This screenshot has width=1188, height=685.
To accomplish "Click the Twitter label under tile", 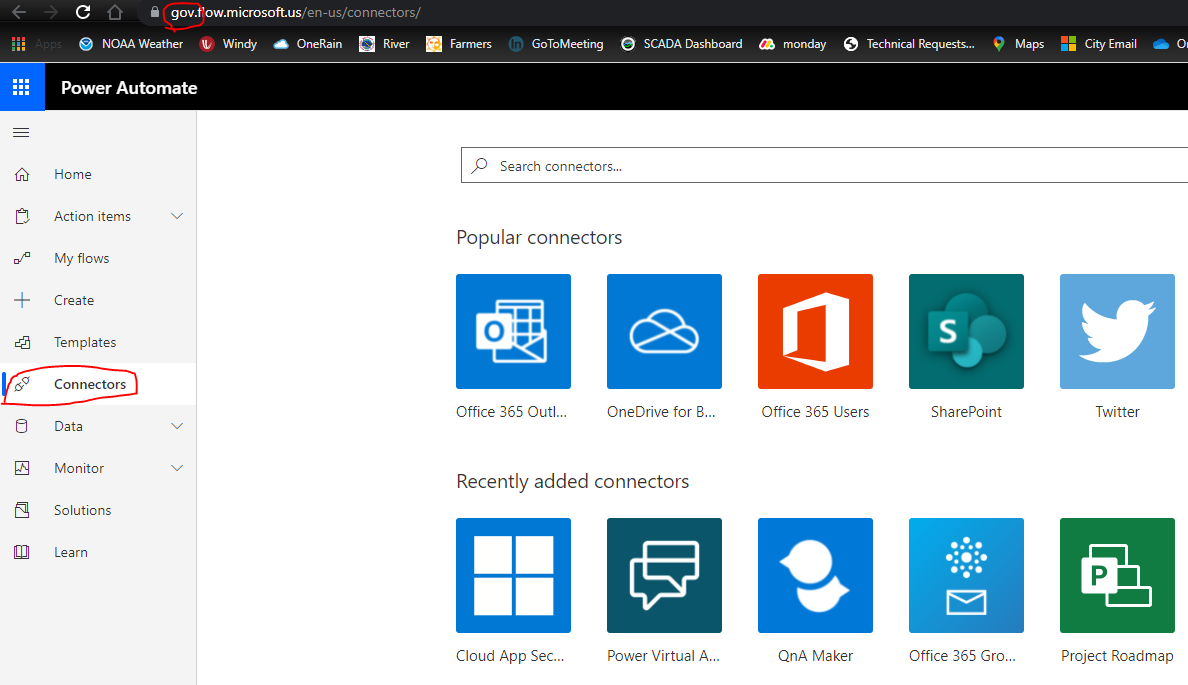I will [x=1117, y=411].
